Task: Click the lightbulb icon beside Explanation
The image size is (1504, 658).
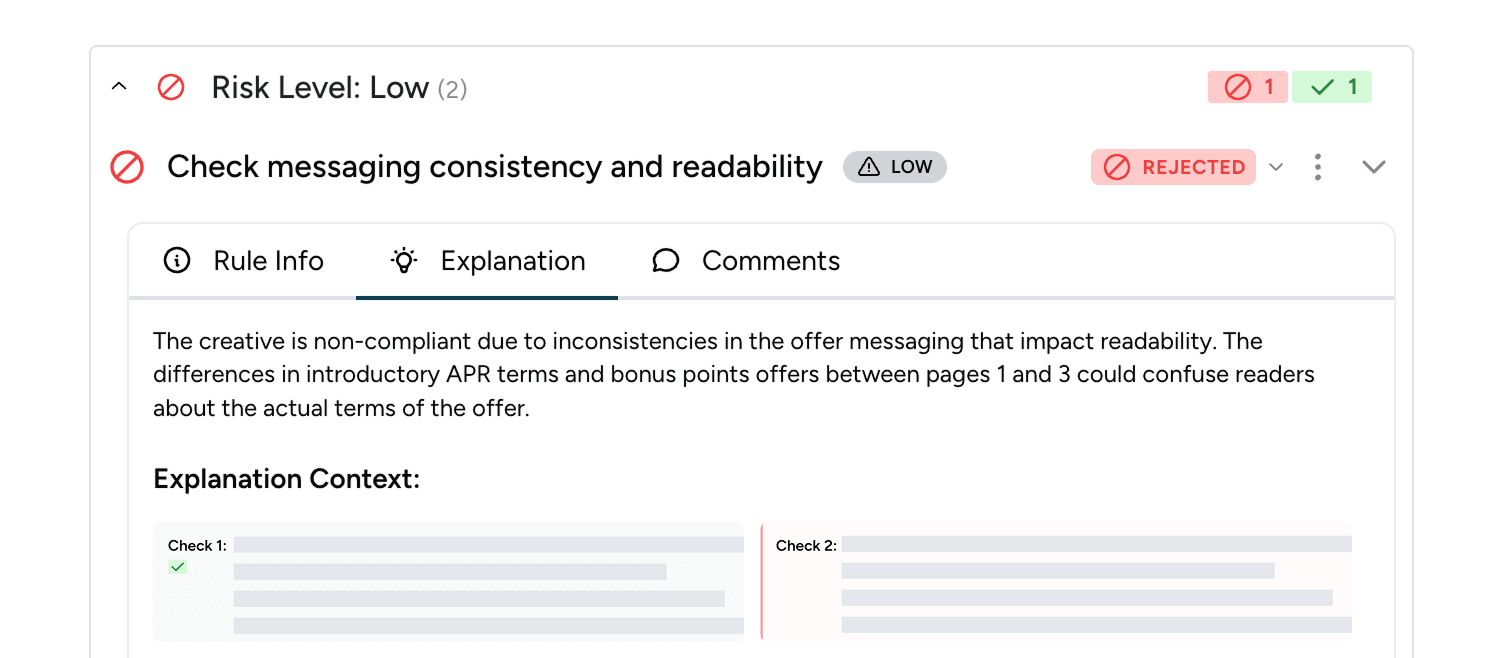Action: [x=403, y=260]
